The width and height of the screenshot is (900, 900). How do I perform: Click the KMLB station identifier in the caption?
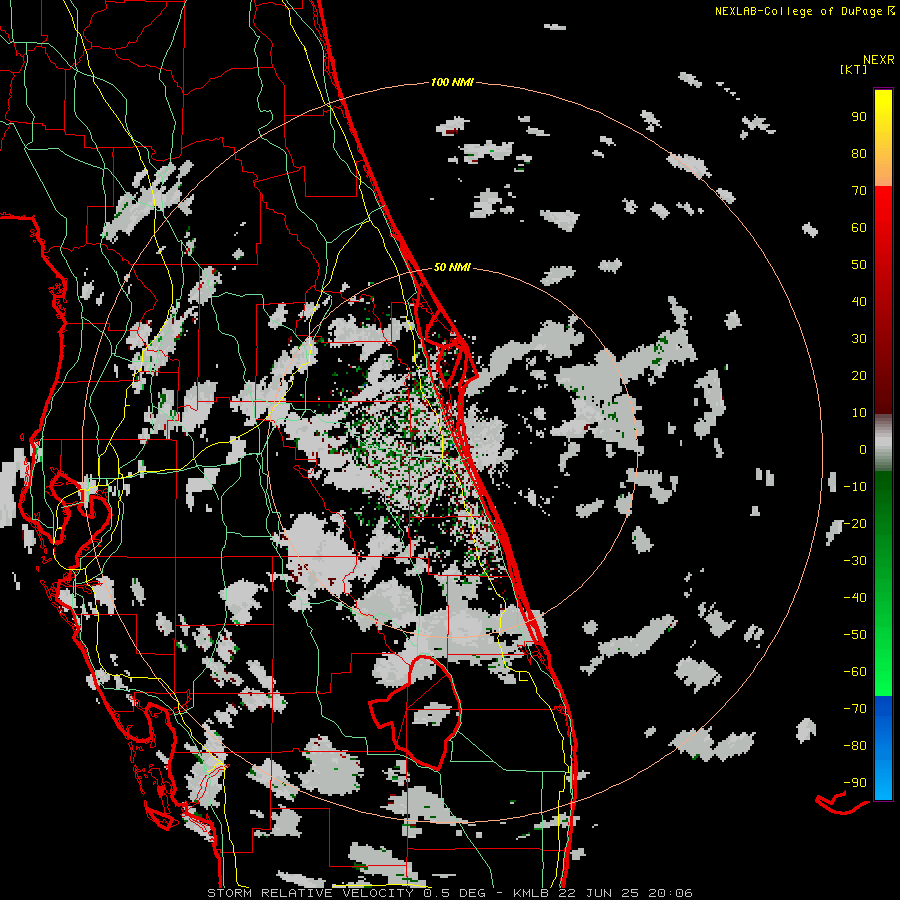tap(531, 893)
